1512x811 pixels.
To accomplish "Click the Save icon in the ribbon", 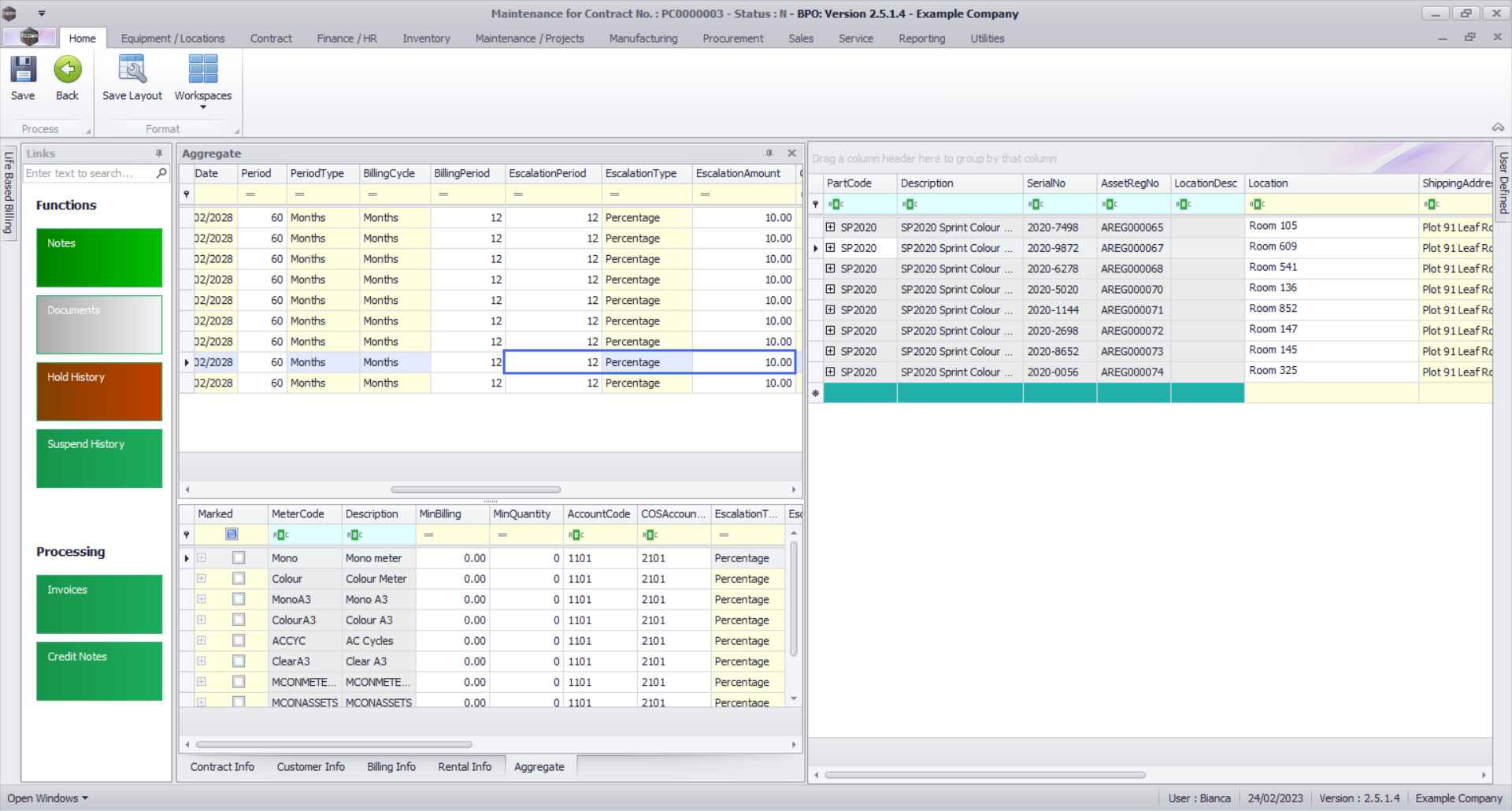I will [23, 70].
